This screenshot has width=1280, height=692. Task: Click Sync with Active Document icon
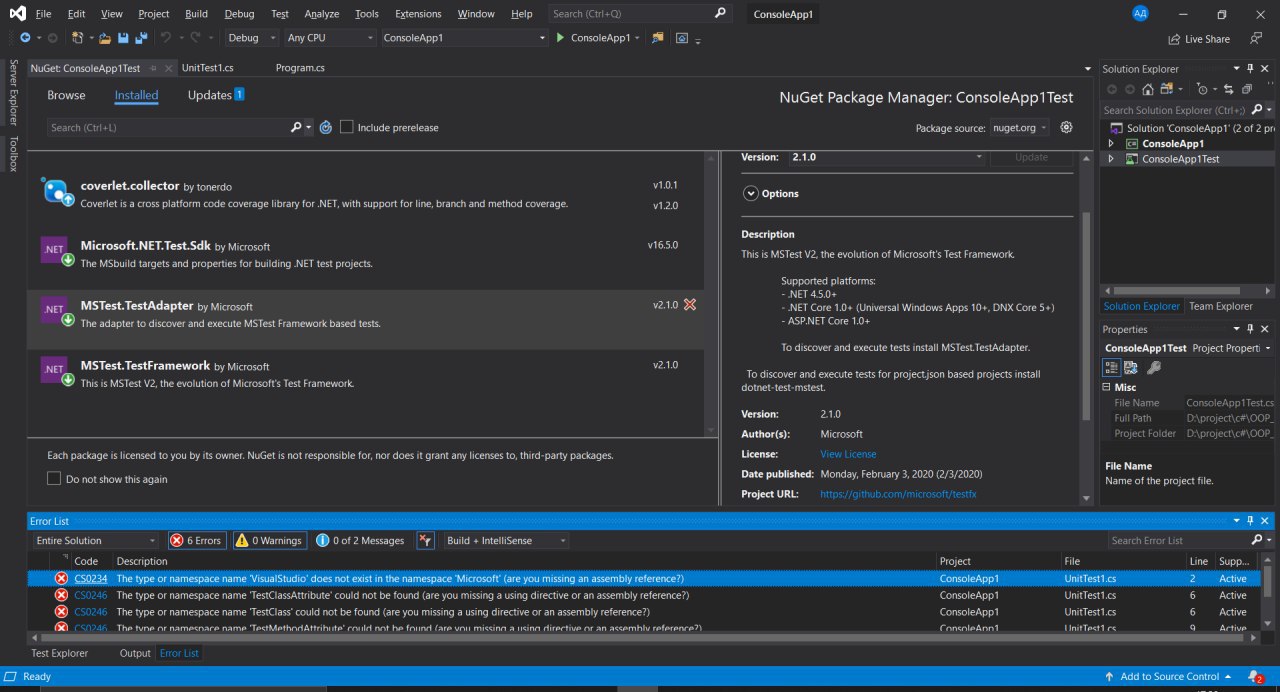coord(1227,89)
